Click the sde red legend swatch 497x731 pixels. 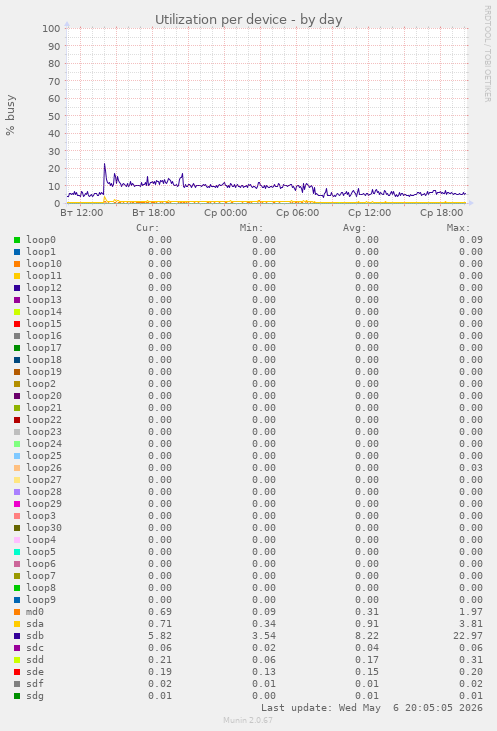click(17, 672)
